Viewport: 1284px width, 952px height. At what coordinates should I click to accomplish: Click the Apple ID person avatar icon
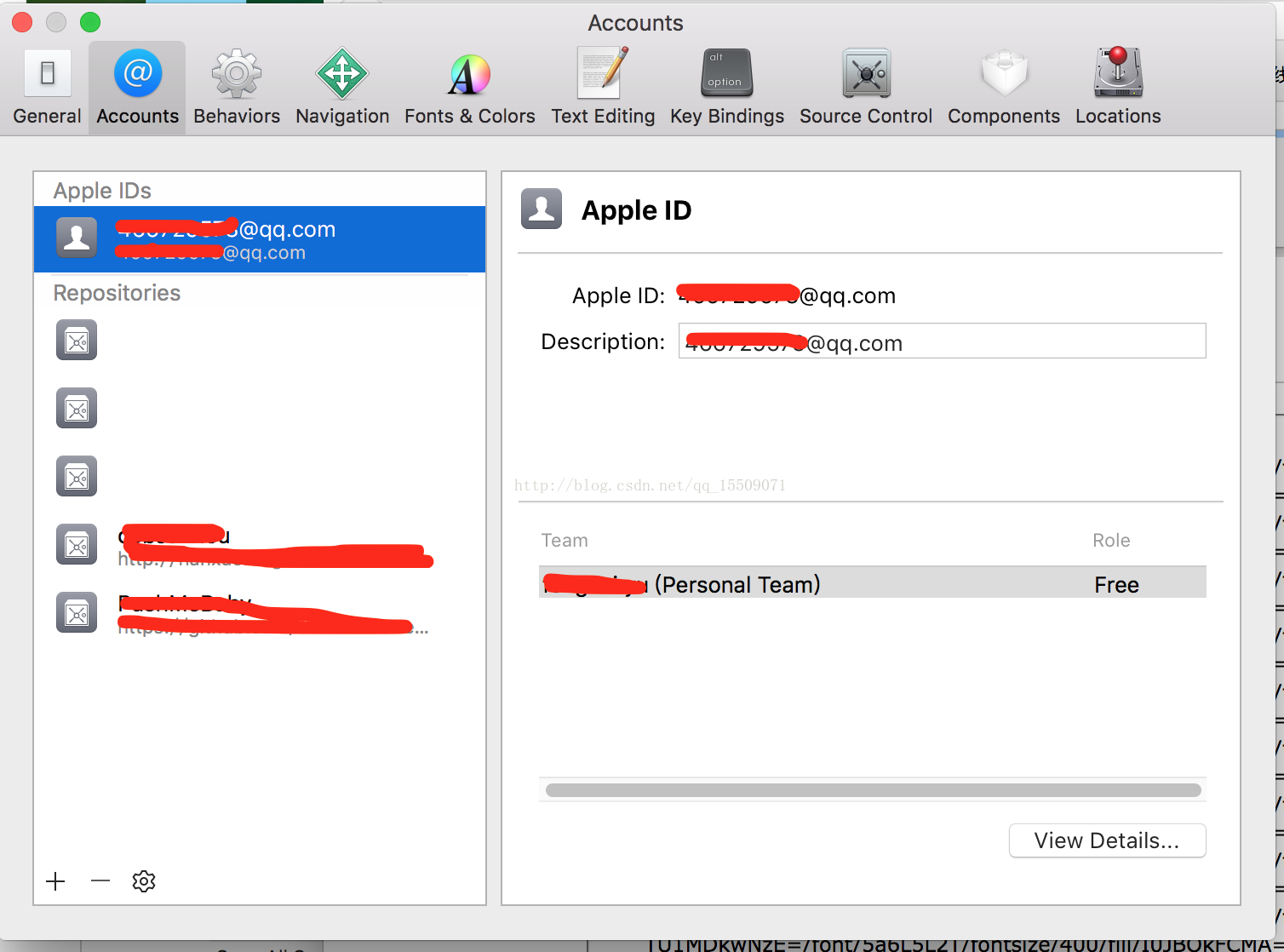tap(542, 209)
